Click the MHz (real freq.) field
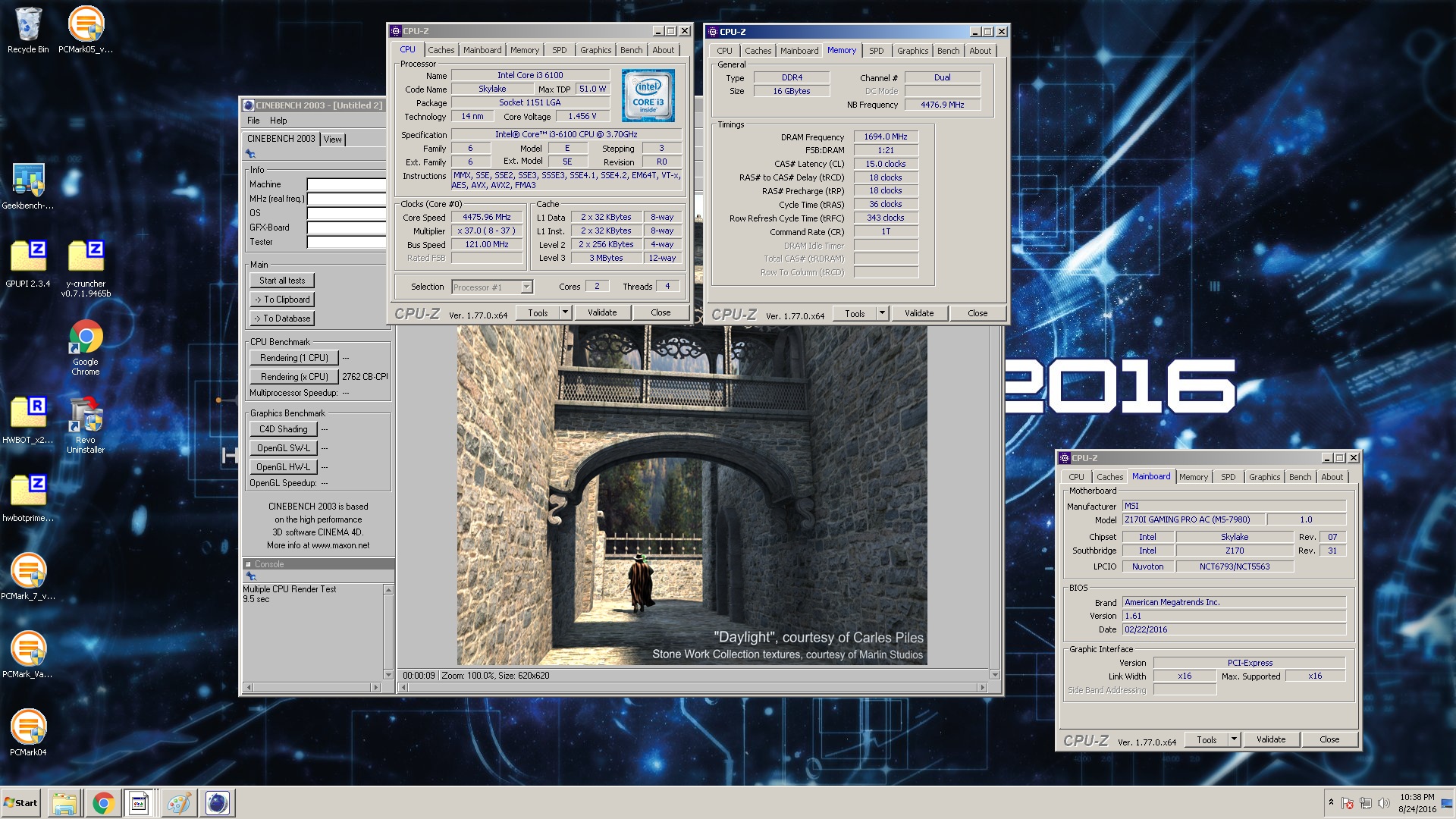The image size is (1456, 819). 347,199
